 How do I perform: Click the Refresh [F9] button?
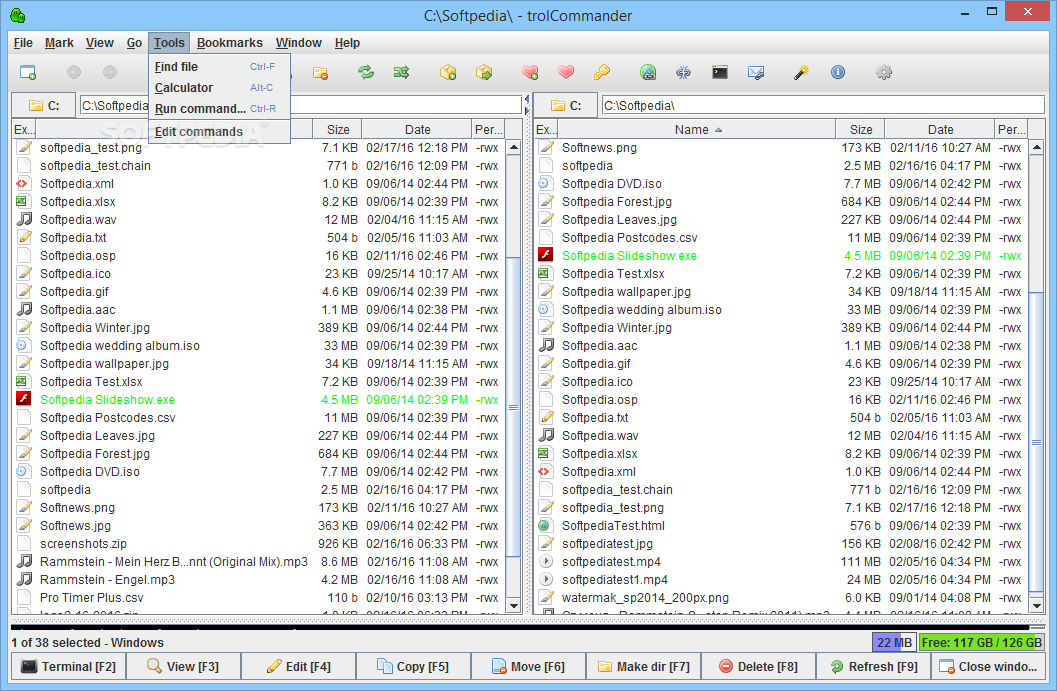point(874,666)
